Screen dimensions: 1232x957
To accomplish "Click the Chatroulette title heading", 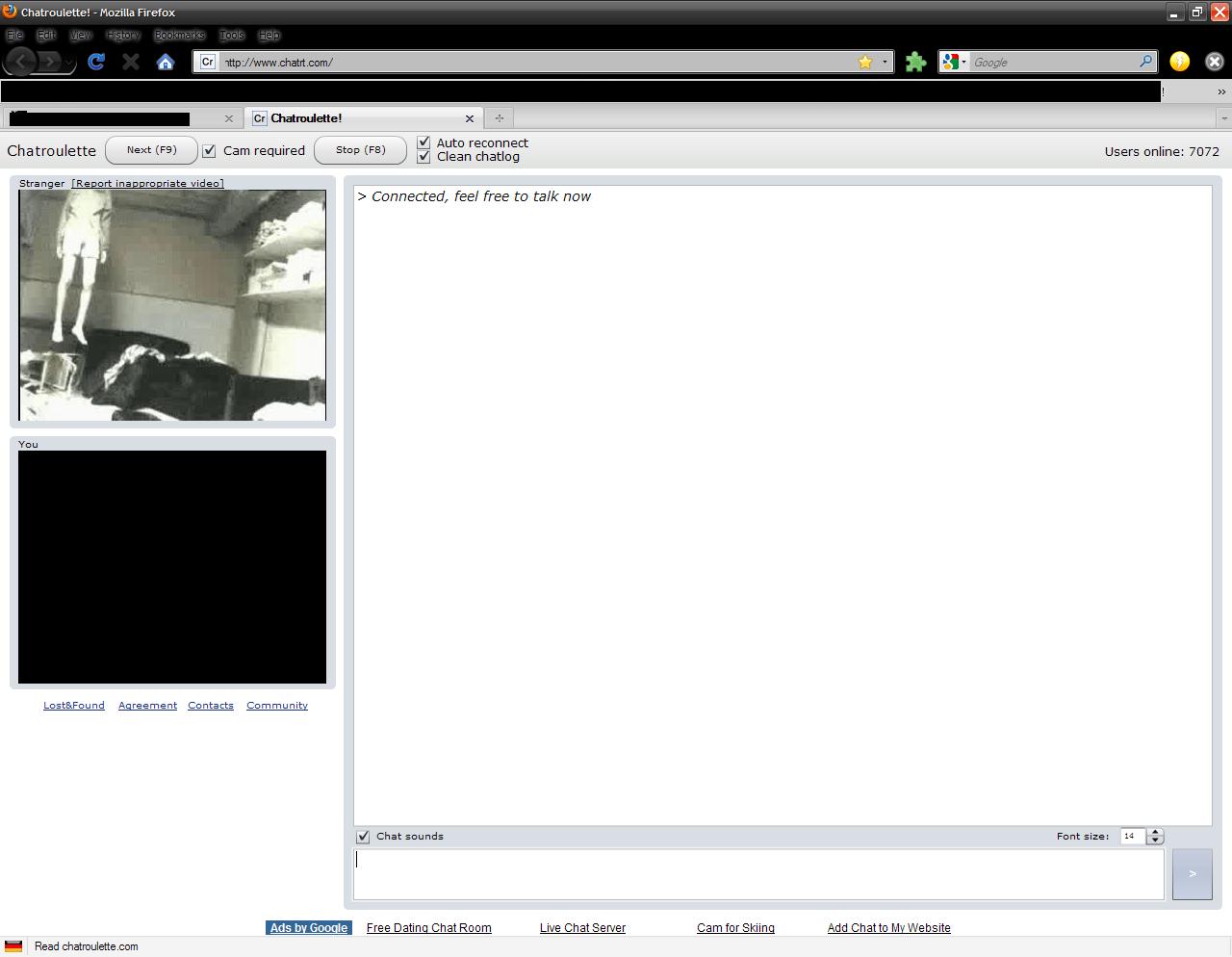I will 52,151.
